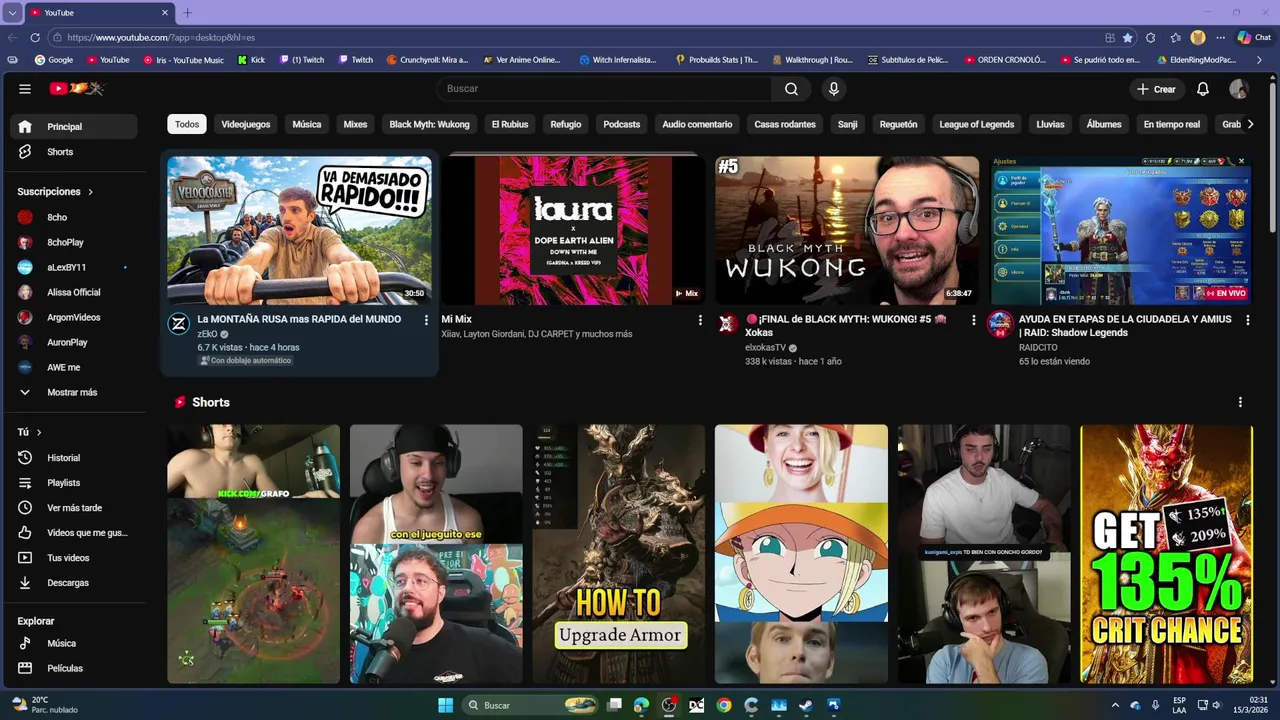Open Descargas in the sidebar
This screenshot has width=1280, height=720.
pyautogui.click(x=74, y=583)
